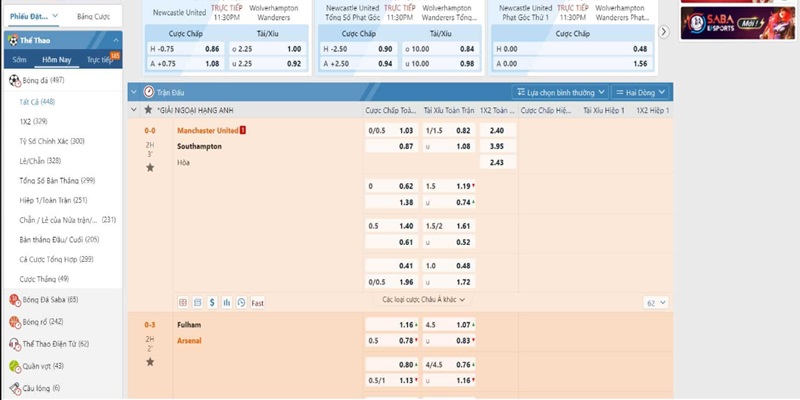Click the Fast button in match toolbar
The image size is (800, 400).
(x=258, y=303)
